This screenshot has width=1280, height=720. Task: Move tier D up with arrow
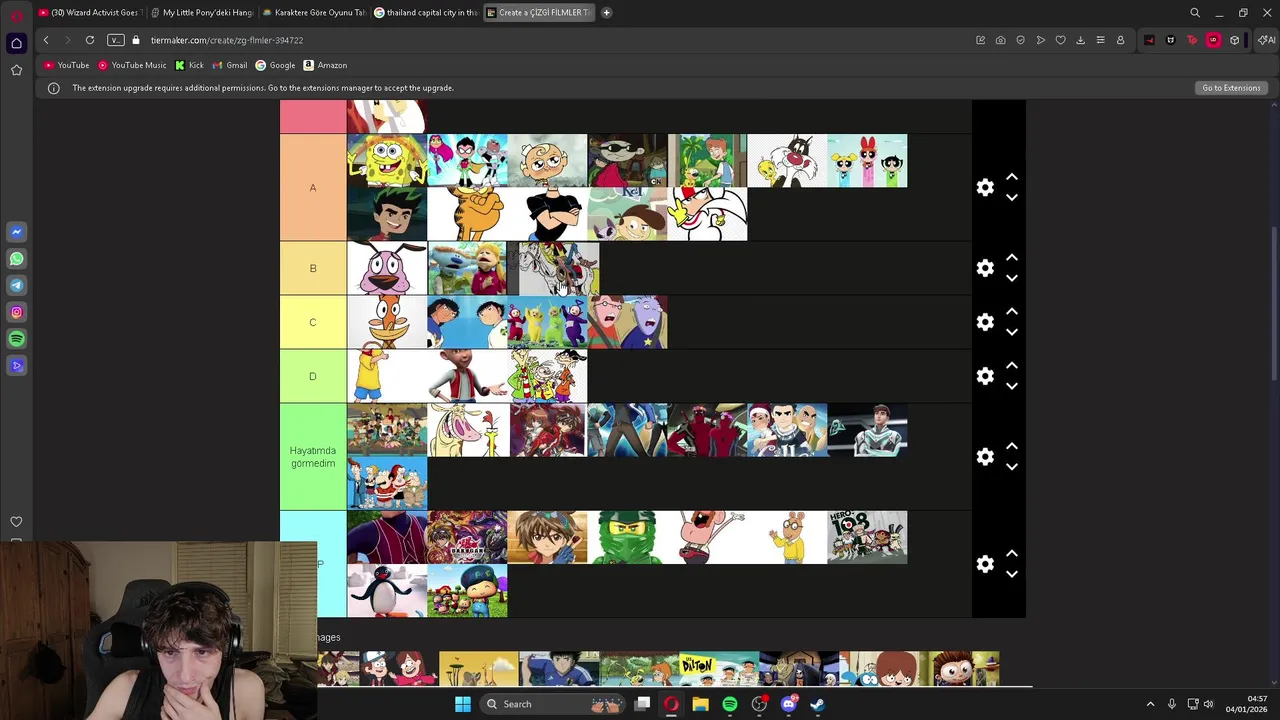(x=1011, y=366)
